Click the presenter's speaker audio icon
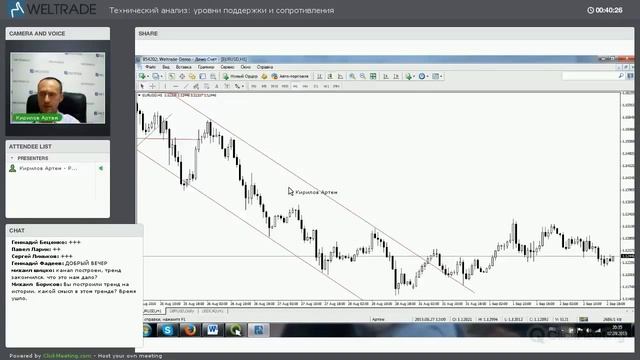 101,168
